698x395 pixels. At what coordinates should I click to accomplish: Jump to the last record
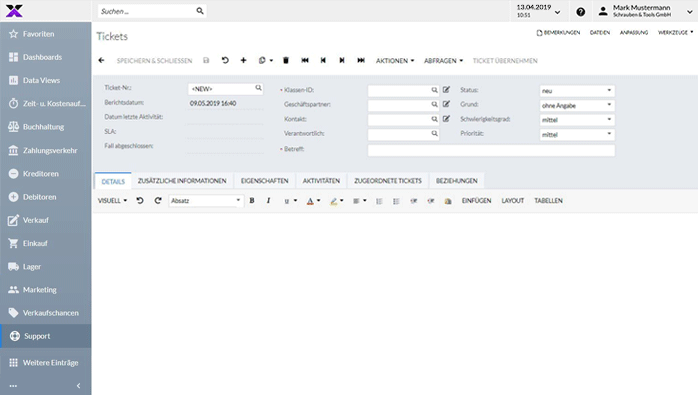[x=361, y=60]
